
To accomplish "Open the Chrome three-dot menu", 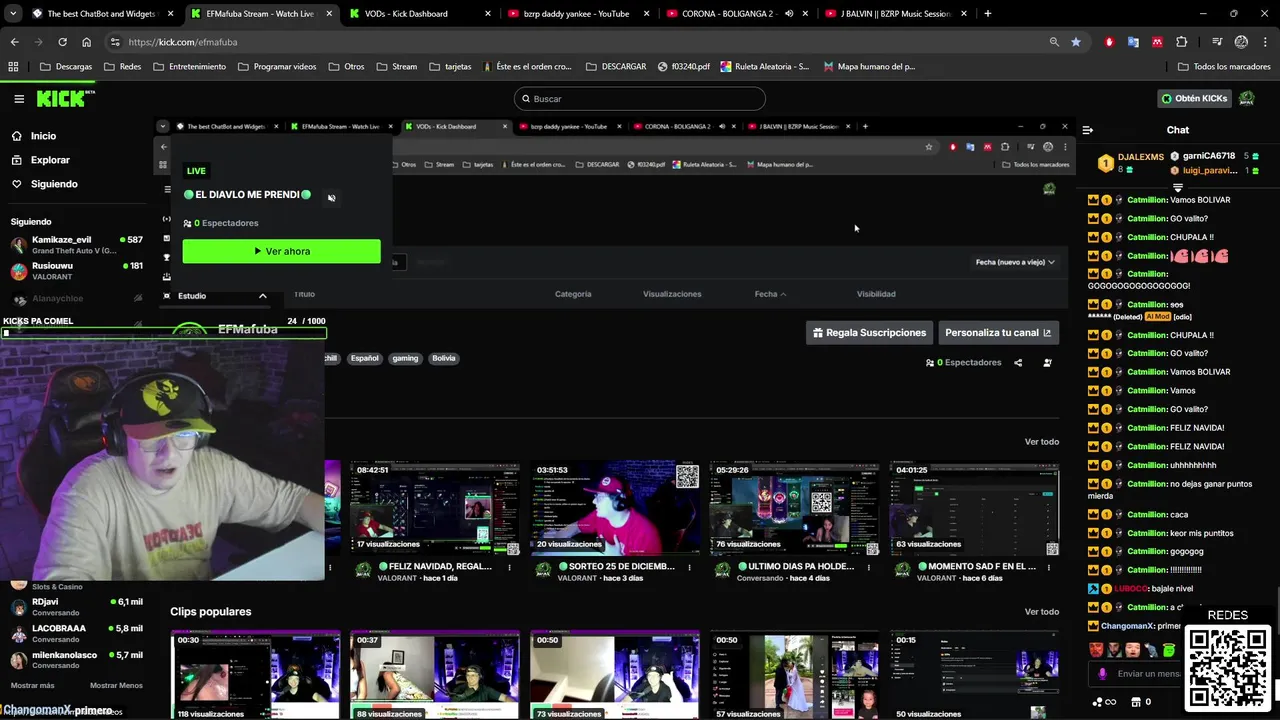I will 1266,42.
